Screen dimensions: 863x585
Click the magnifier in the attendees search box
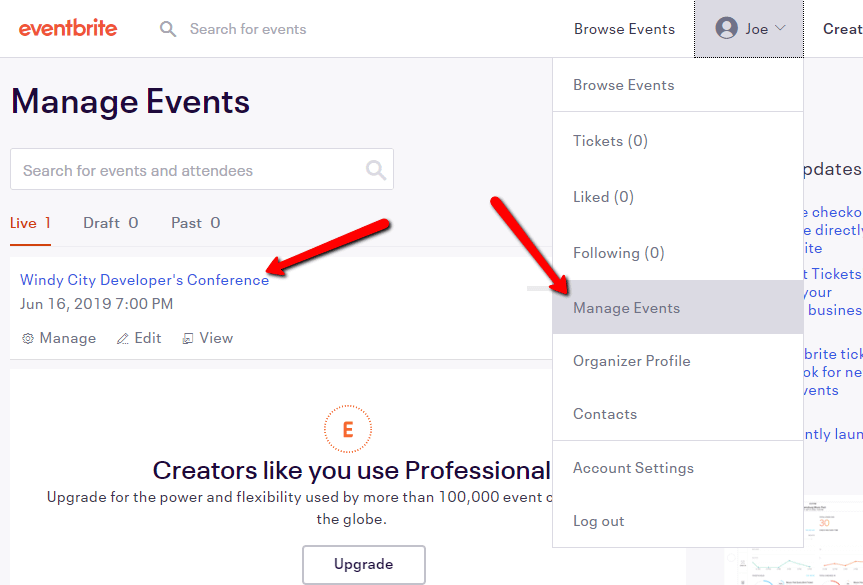tap(376, 170)
